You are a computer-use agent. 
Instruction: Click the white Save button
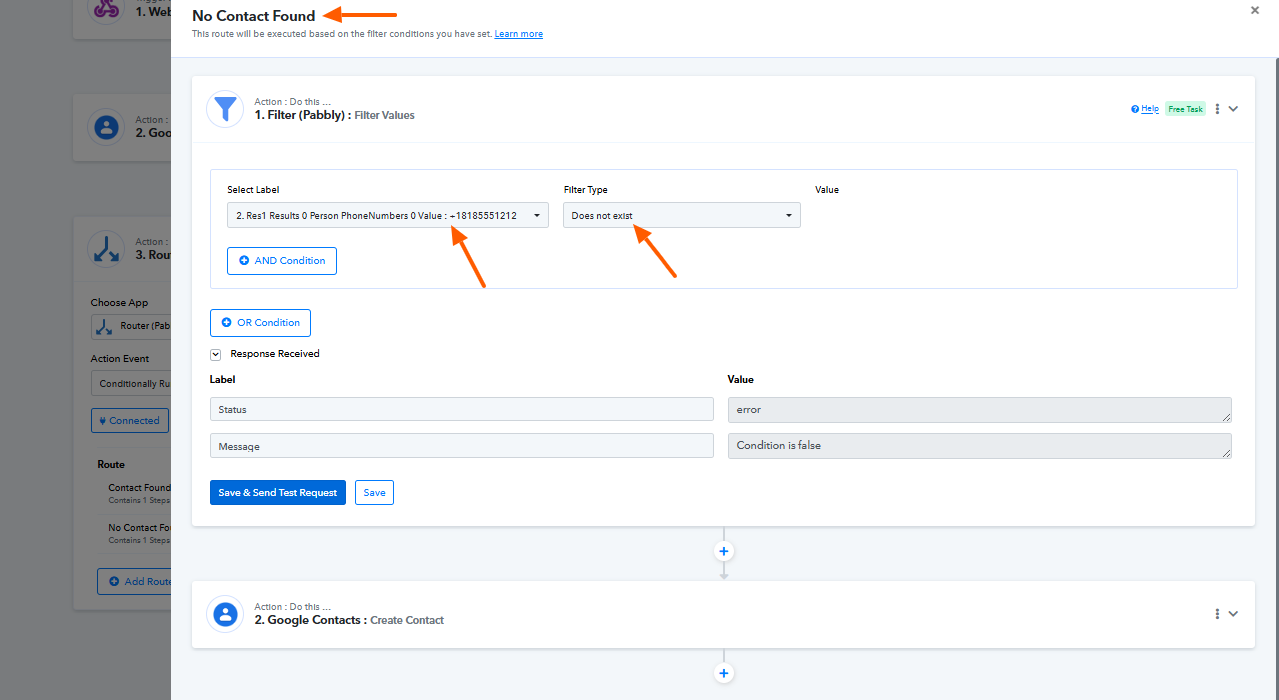(374, 492)
